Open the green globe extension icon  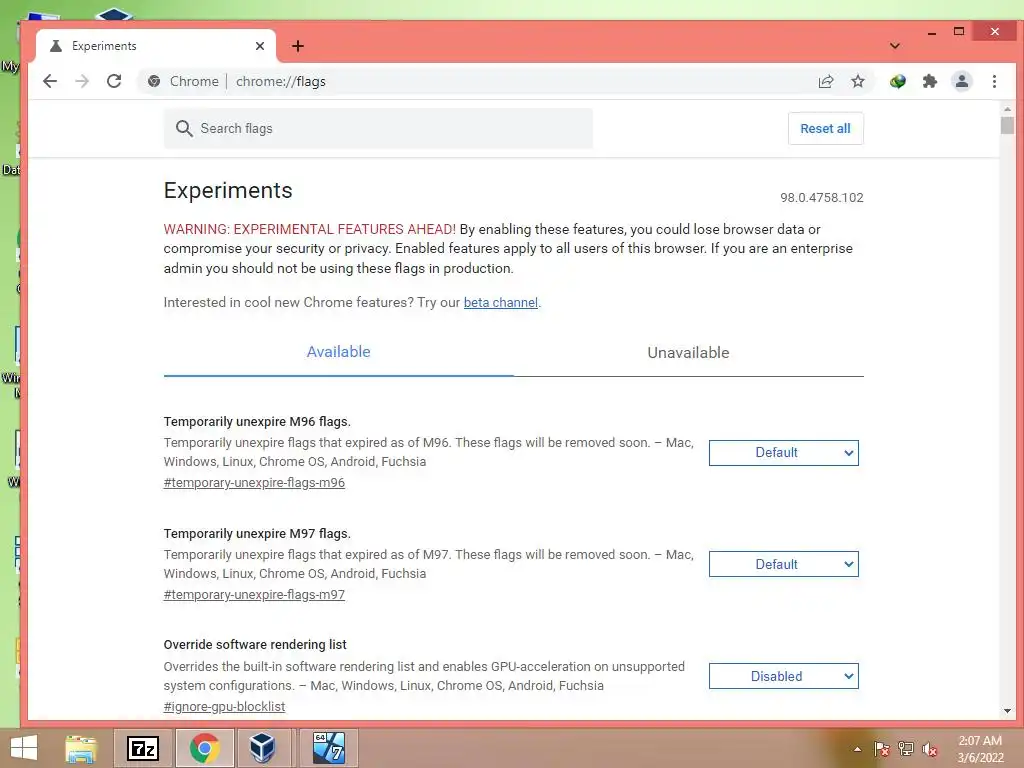click(897, 81)
